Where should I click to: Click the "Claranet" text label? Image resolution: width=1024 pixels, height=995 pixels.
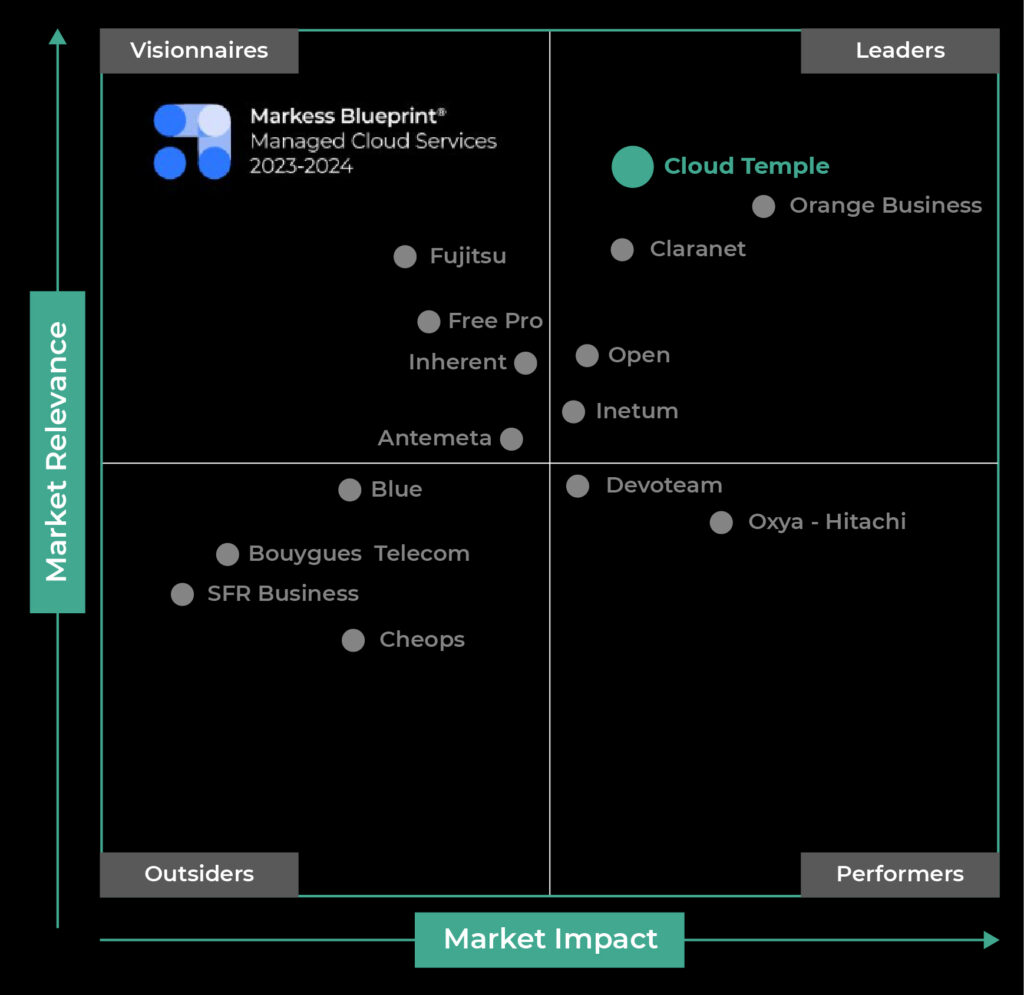(697, 249)
